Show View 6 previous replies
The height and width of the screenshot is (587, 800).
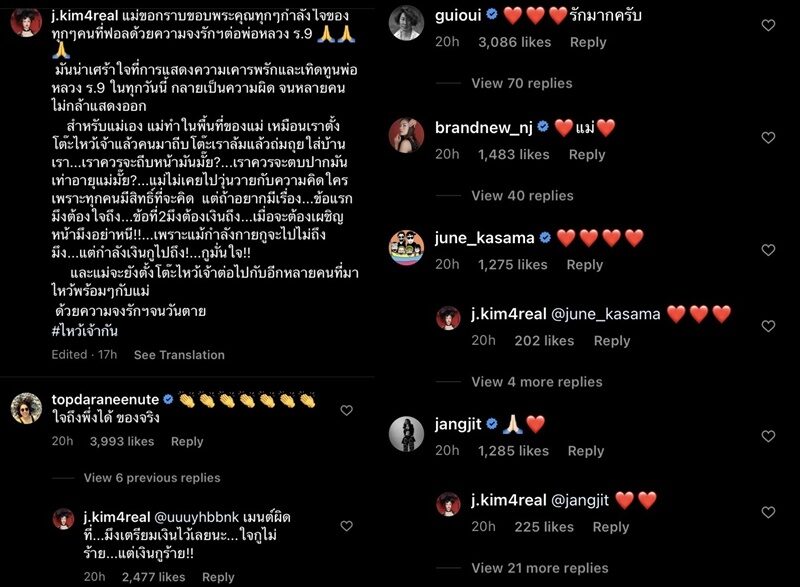152,478
